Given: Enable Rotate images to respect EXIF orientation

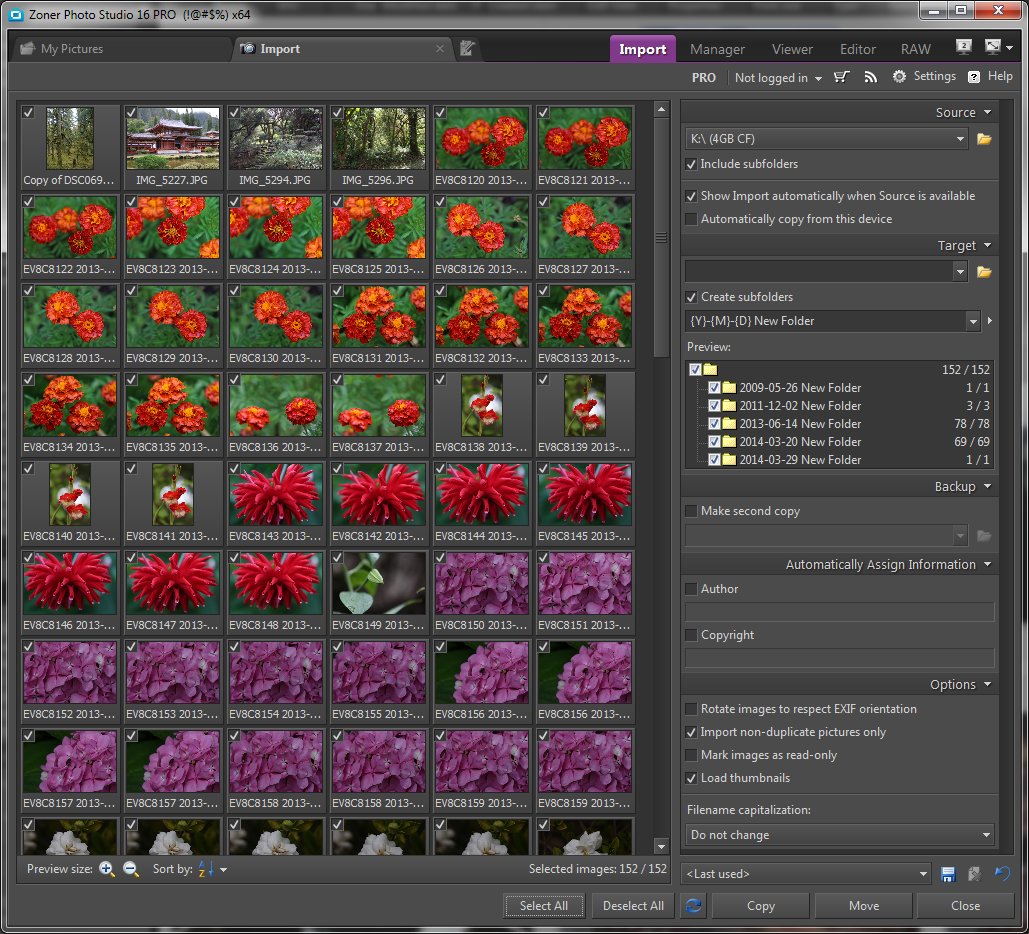Looking at the screenshot, I should click(x=691, y=709).
